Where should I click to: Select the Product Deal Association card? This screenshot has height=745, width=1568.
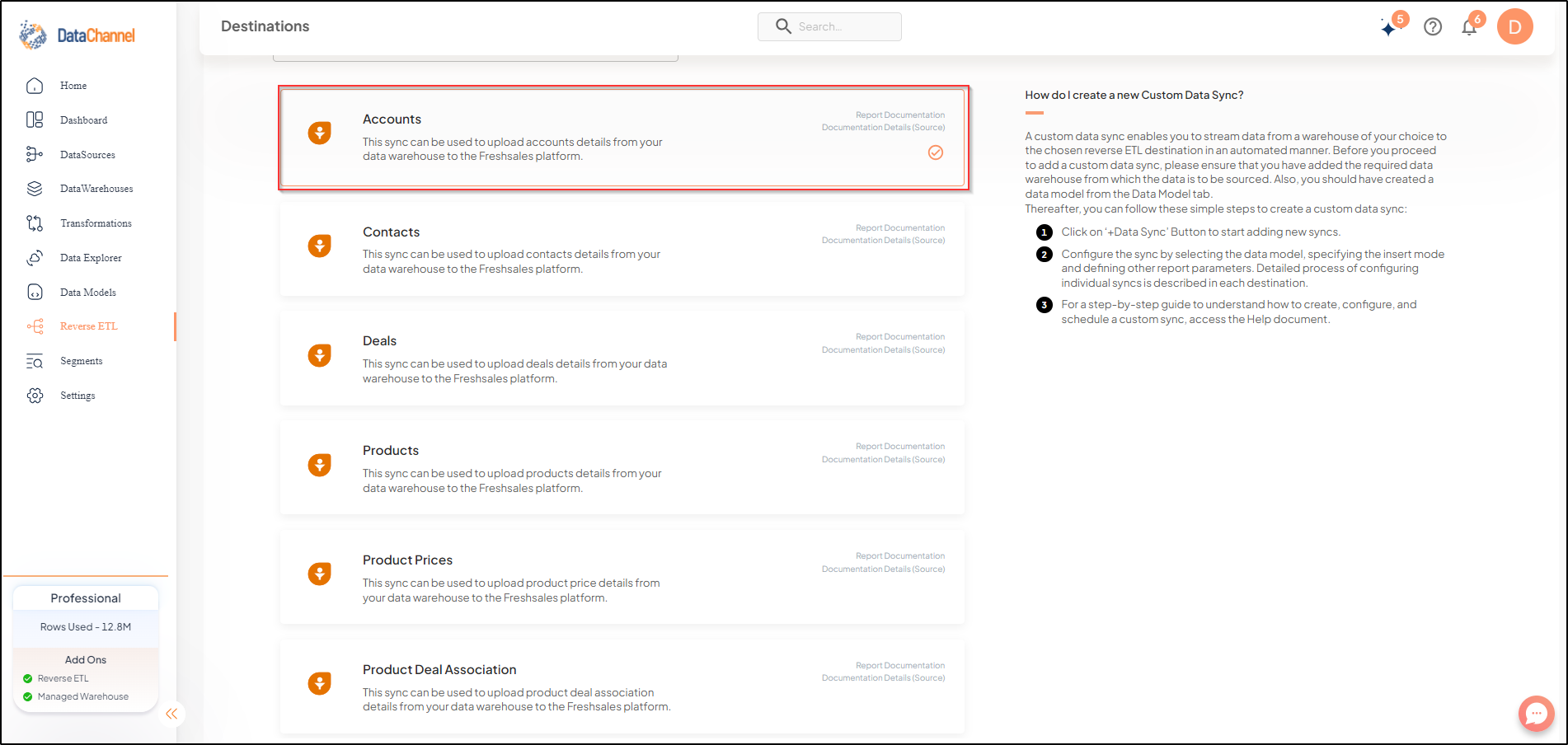[x=622, y=687]
